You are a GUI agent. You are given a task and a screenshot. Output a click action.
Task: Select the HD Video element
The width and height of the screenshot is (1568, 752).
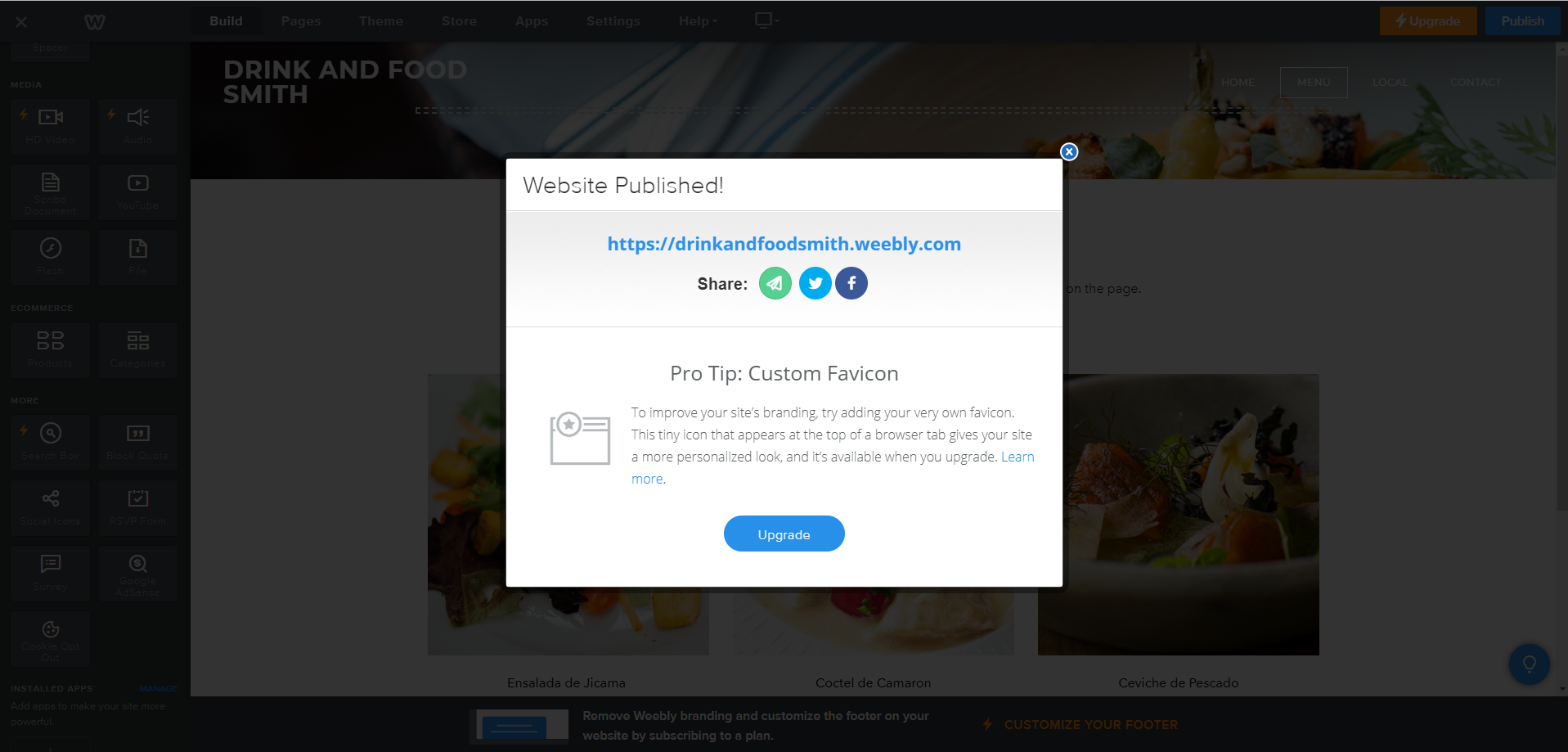click(51, 127)
